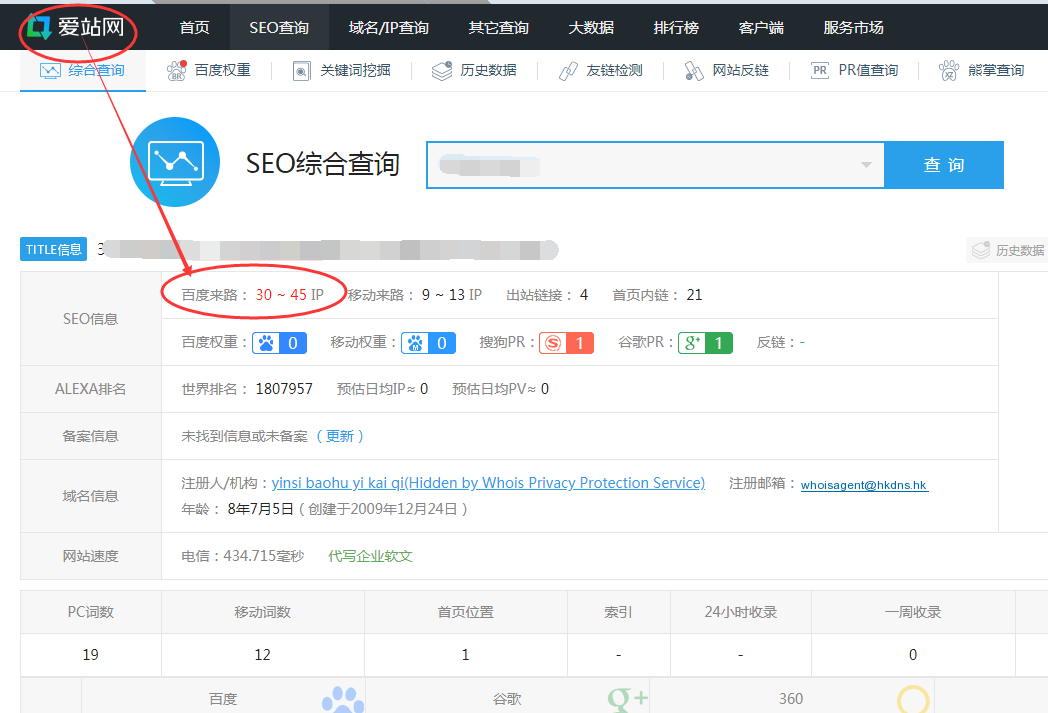Screen dimensions: 1048x713
Task: Open the SEO查询 top navigation menu
Action: click(279, 27)
